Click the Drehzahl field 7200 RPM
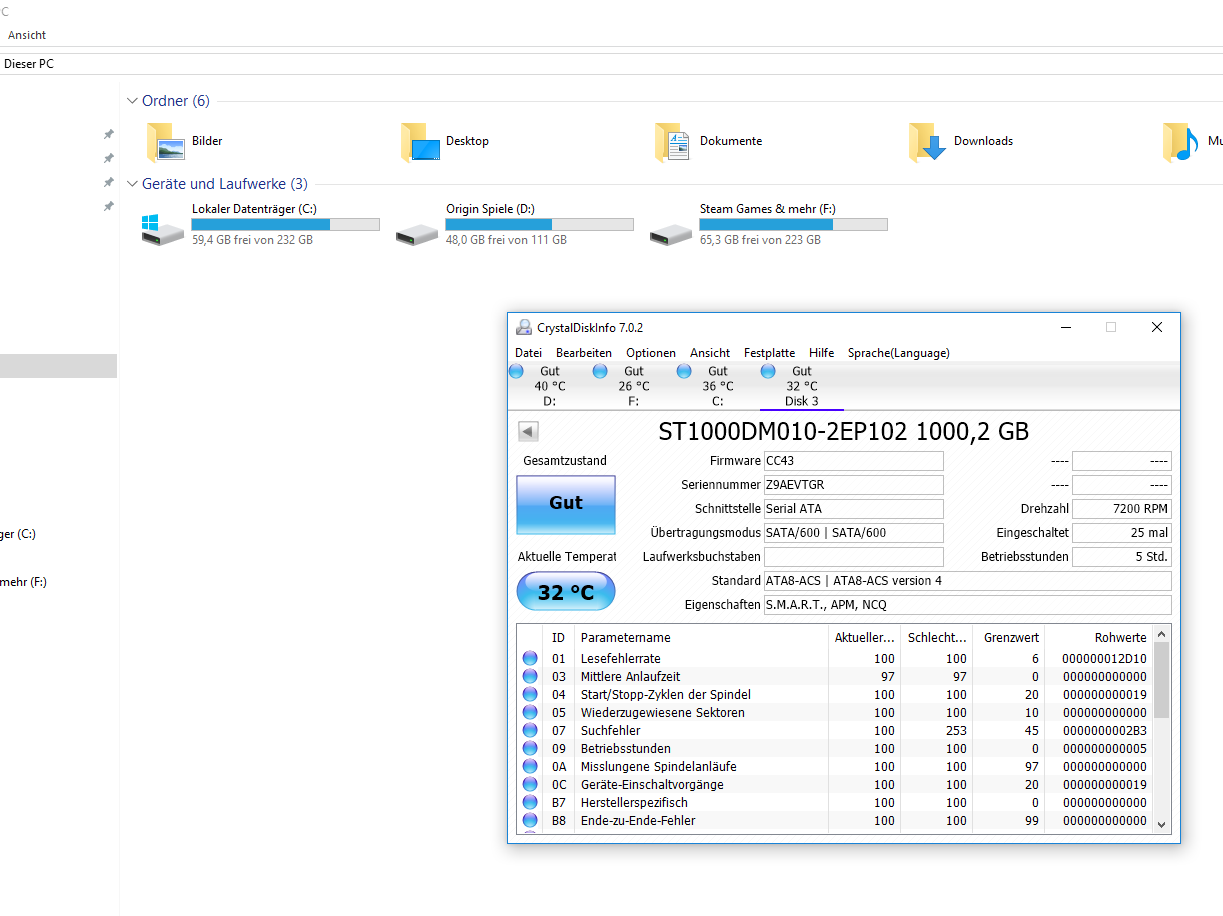Screen dimensions: 1223x916 point(1121,509)
